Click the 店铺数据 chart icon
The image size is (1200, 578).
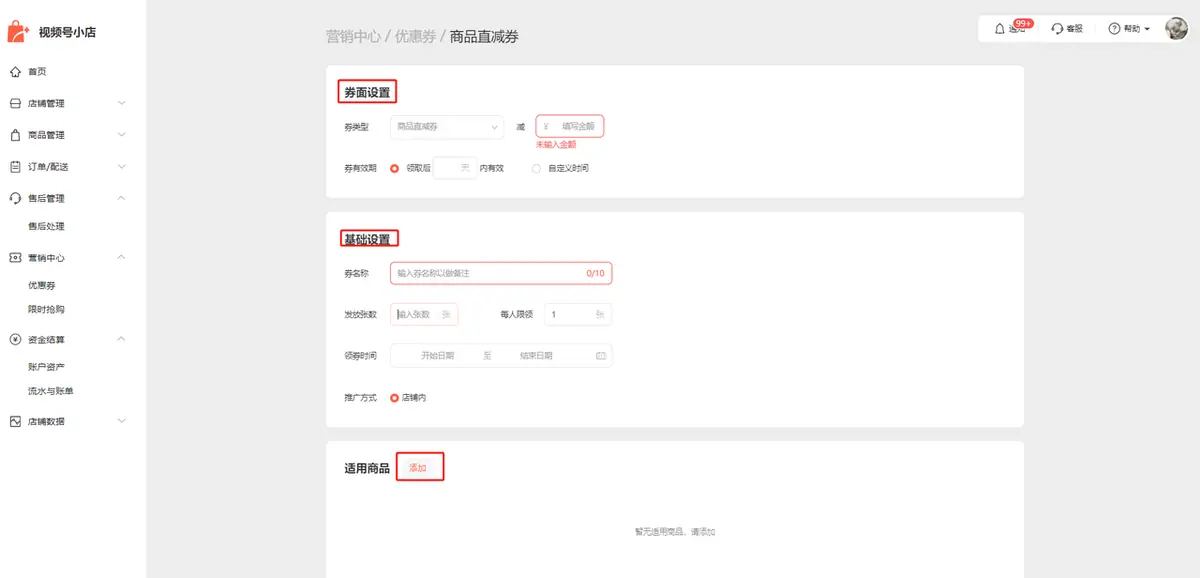(x=15, y=422)
